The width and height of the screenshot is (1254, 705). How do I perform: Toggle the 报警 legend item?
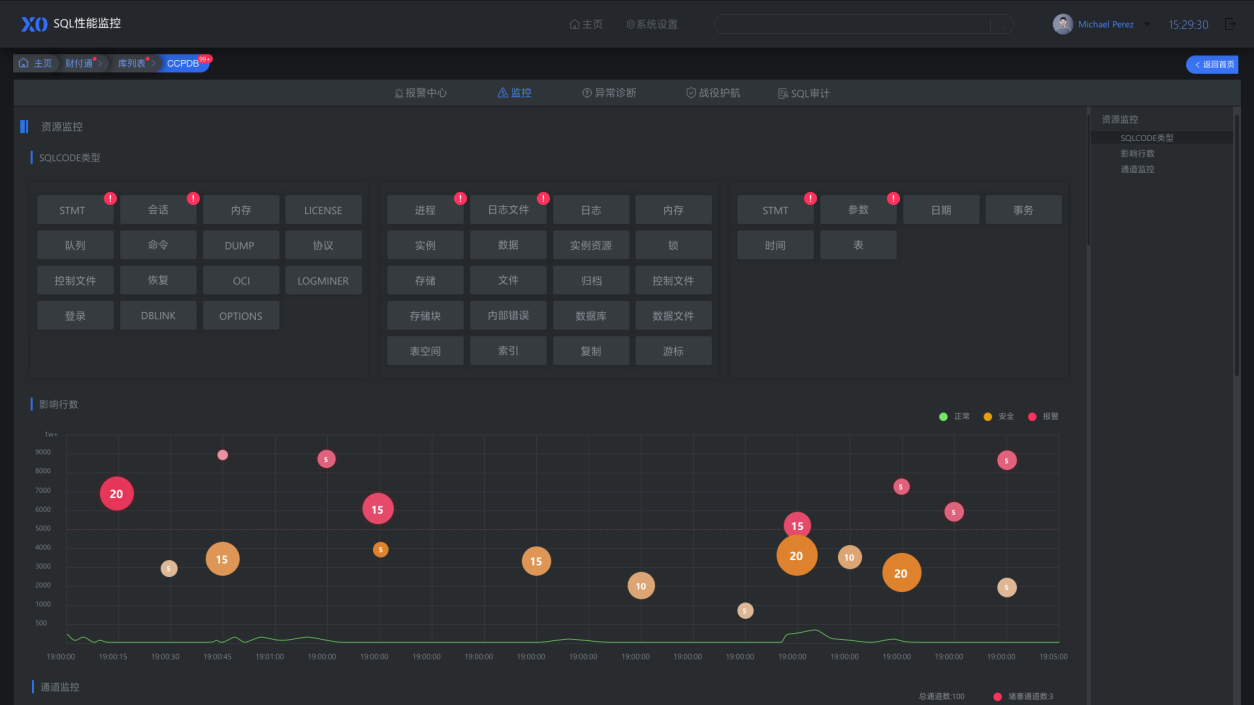pos(1043,416)
